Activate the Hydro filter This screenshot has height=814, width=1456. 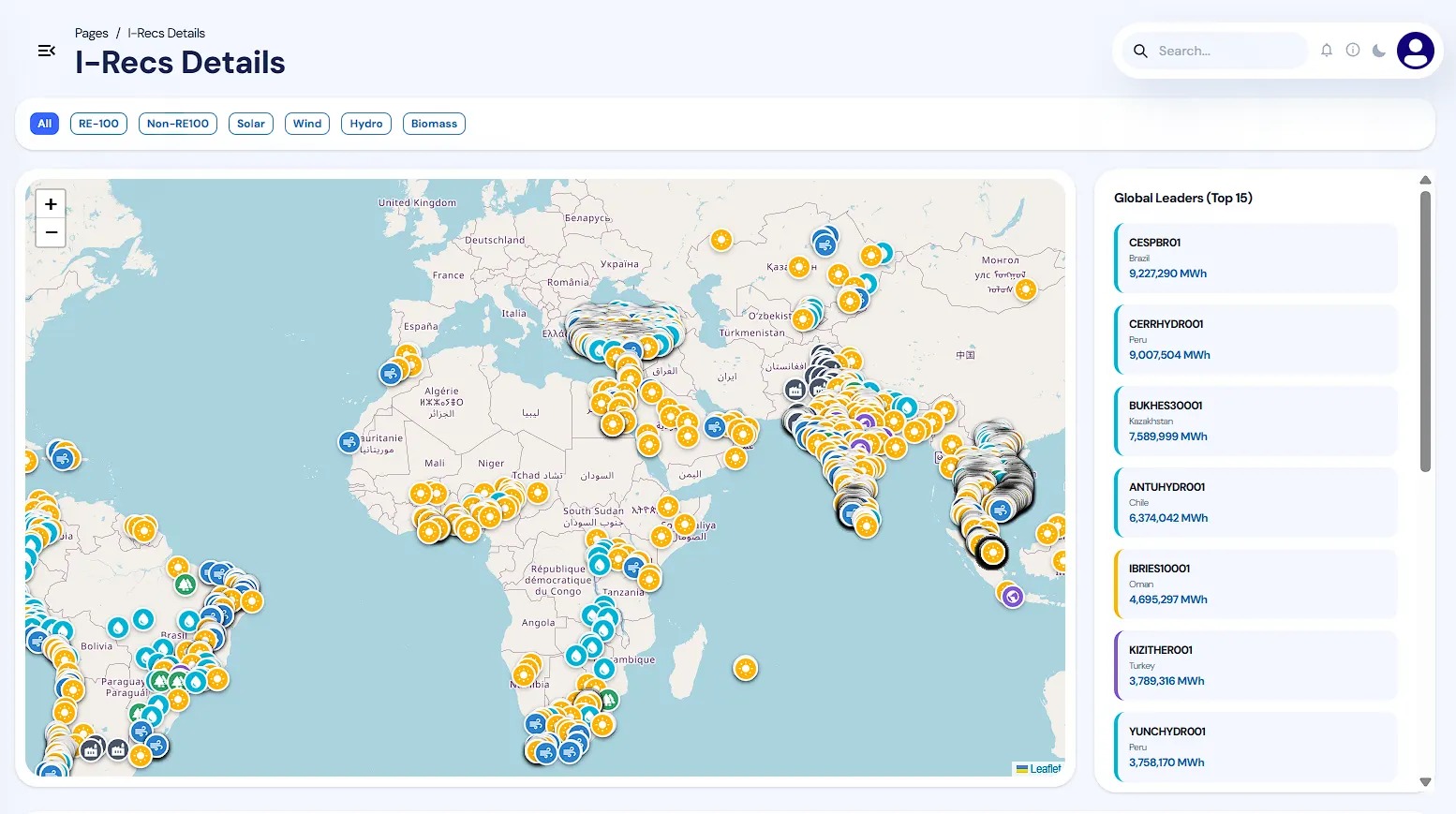click(x=365, y=123)
